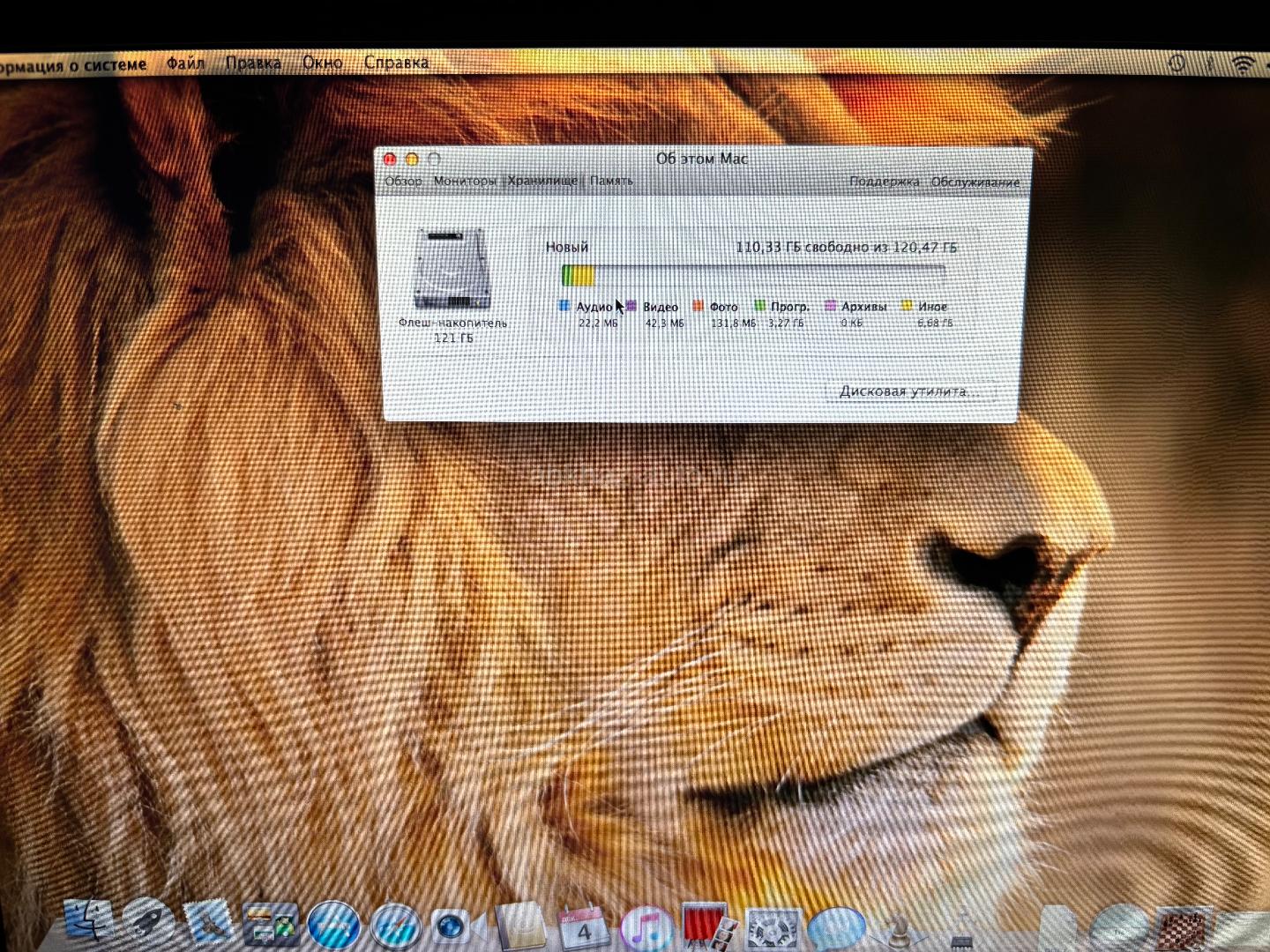Screen dimensions: 1270x952
Task: Open iTunes from the Dock
Action: point(646,928)
